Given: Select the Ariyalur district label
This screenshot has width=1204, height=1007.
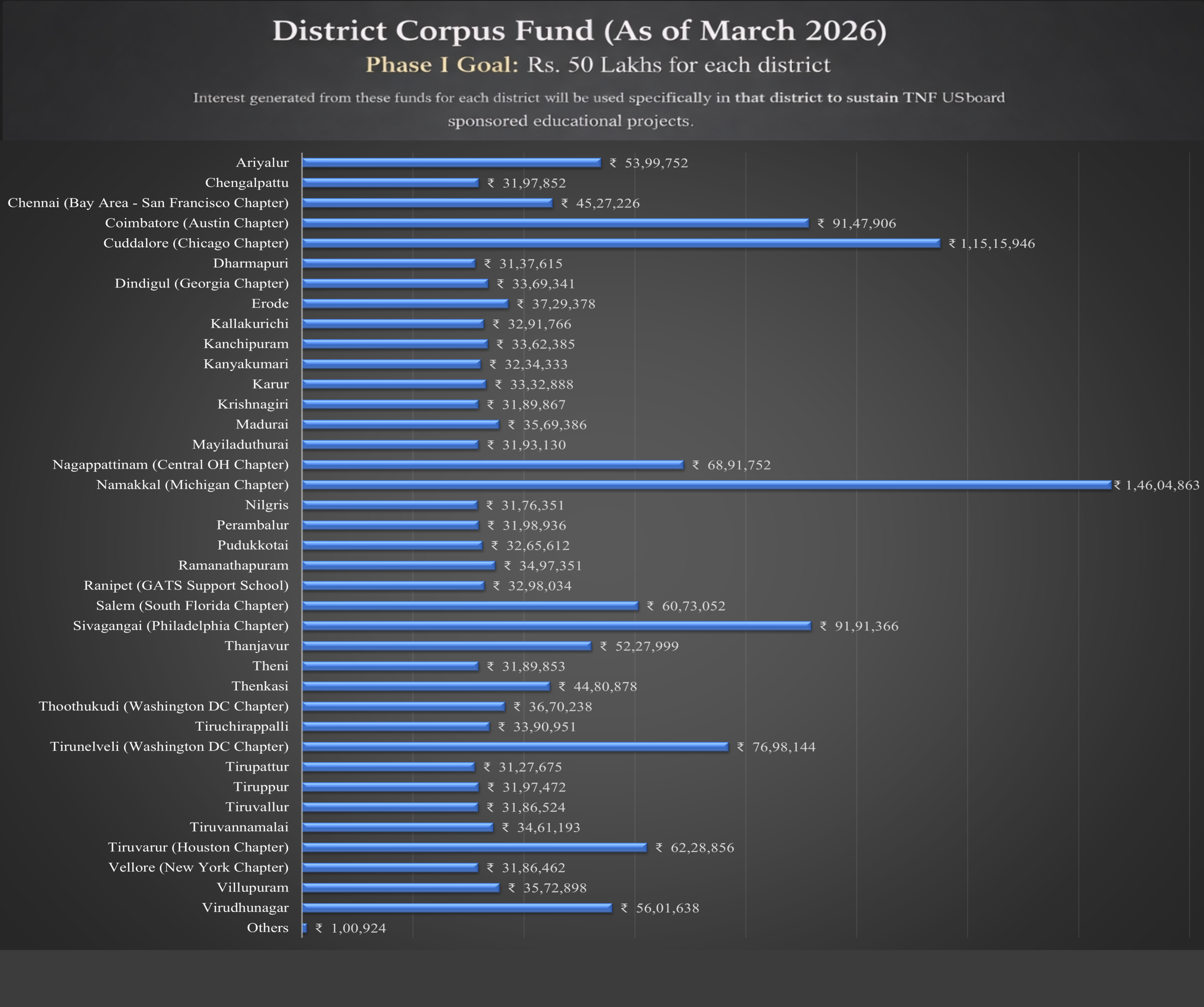Looking at the screenshot, I should click(x=262, y=162).
